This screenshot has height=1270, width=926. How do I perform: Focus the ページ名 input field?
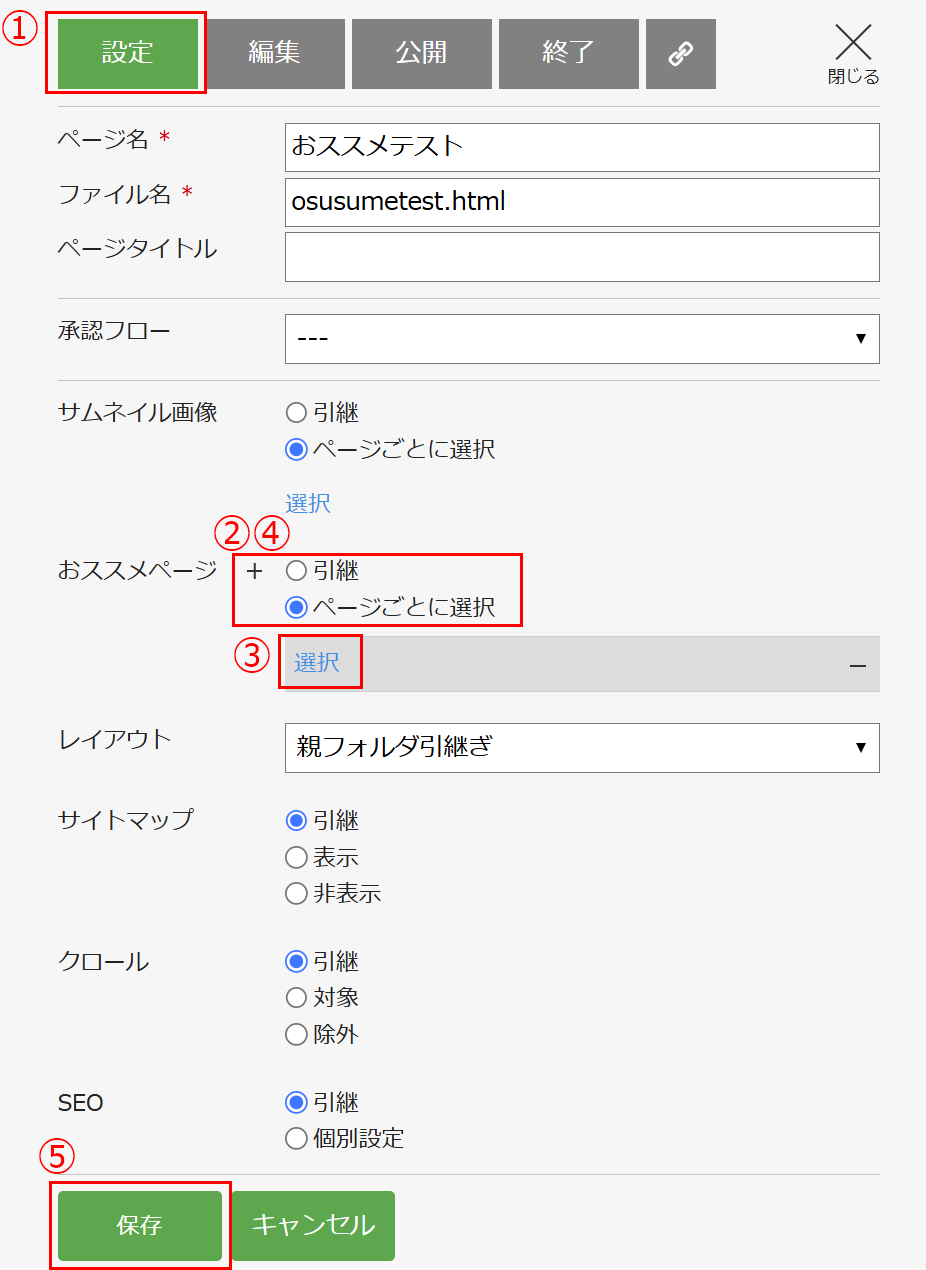(582, 147)
